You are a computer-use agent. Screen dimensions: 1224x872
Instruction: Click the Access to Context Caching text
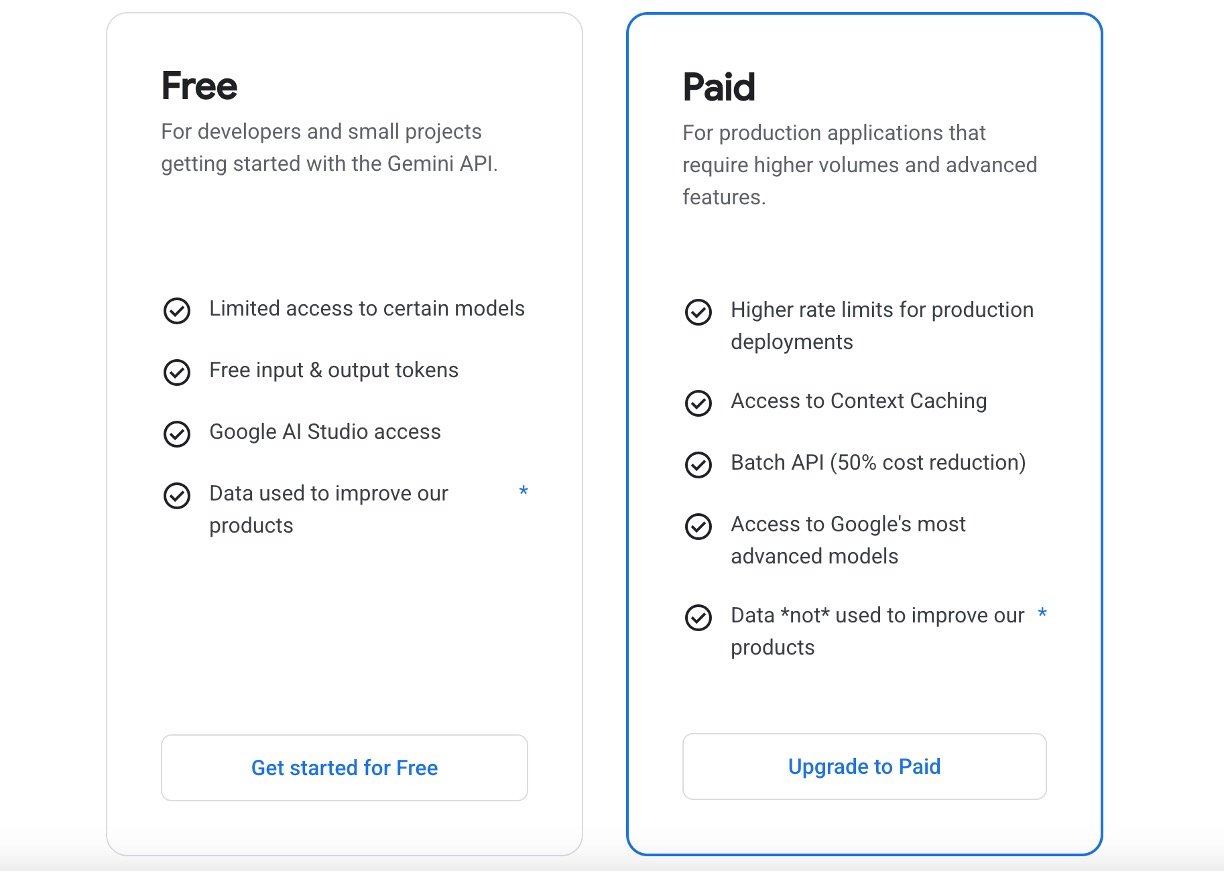(858, 401)
